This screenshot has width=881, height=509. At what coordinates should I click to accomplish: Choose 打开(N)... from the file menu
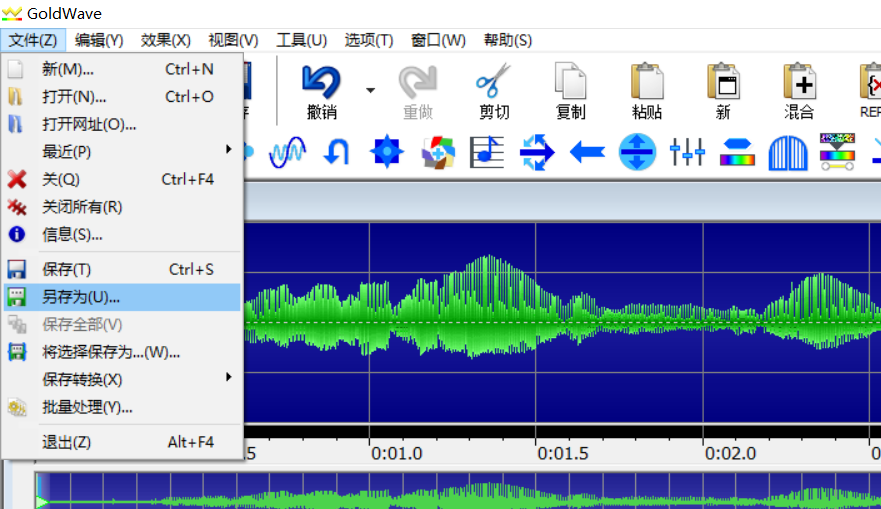click(x=122, y=97)
